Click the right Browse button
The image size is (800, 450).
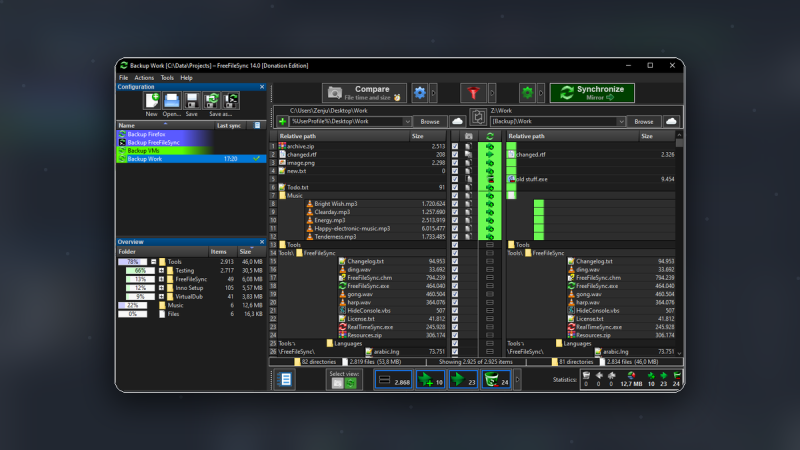click(643, 121)
